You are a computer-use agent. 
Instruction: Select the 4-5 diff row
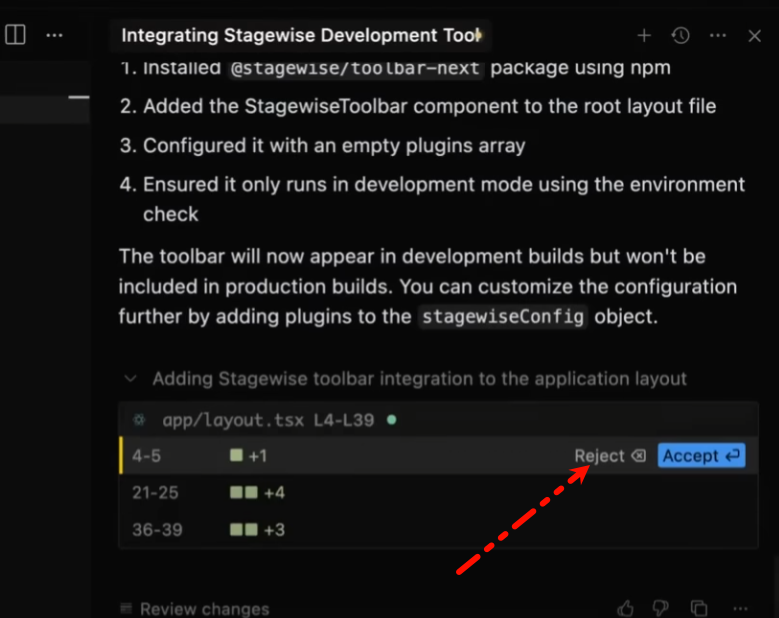tap(438, 456)
